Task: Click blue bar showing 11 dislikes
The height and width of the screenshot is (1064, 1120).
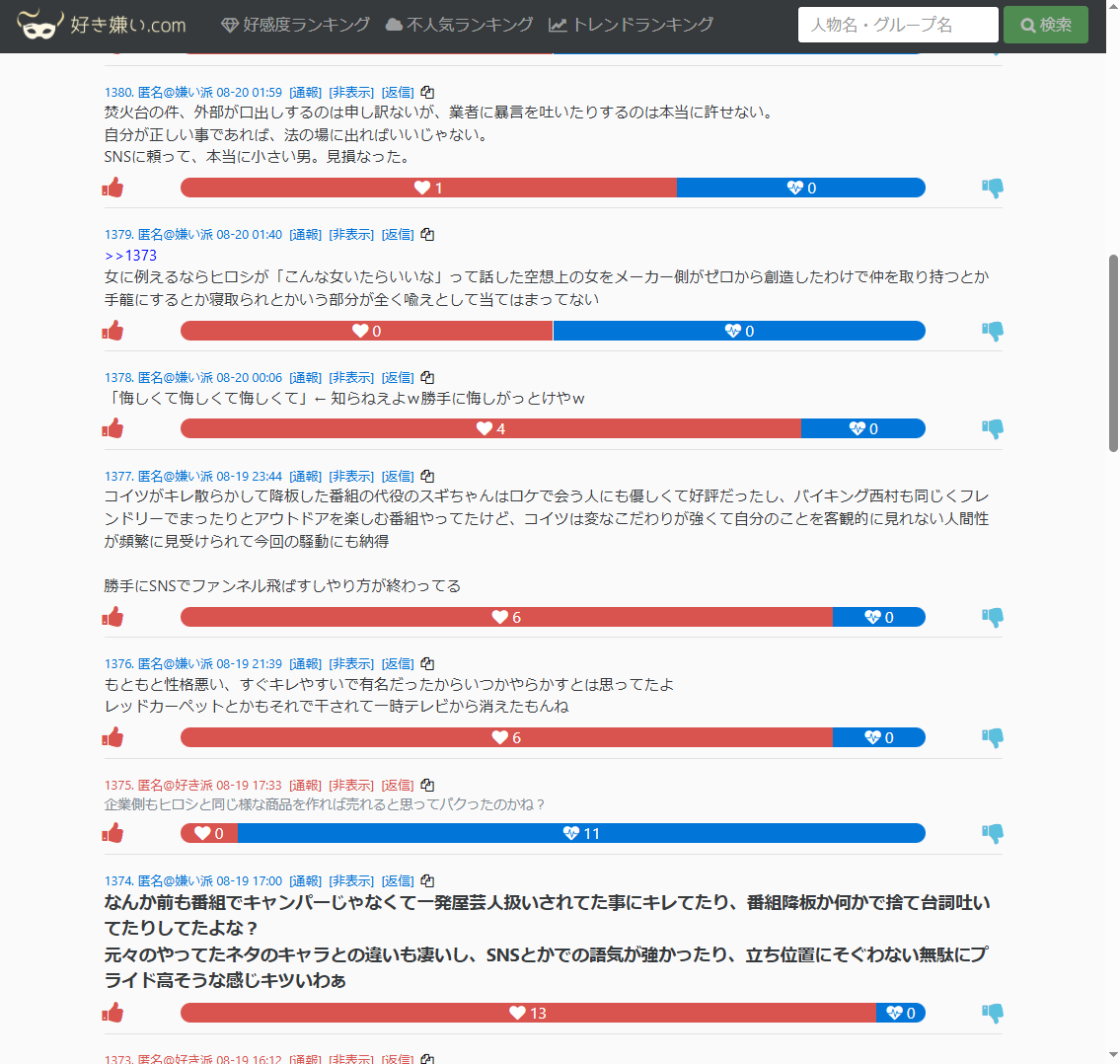Action: pos(581,833)
